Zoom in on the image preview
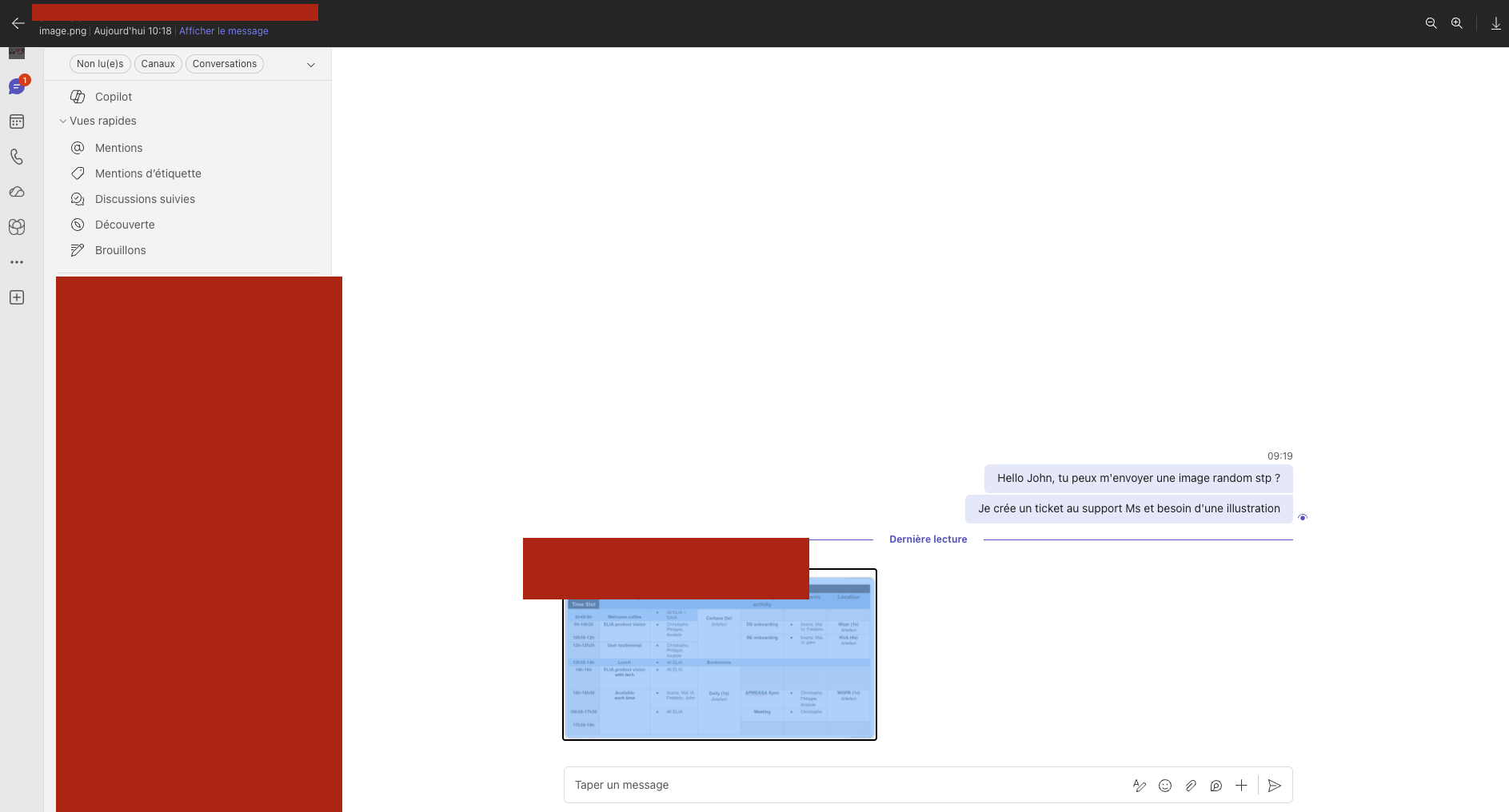 pos(1457,23)
